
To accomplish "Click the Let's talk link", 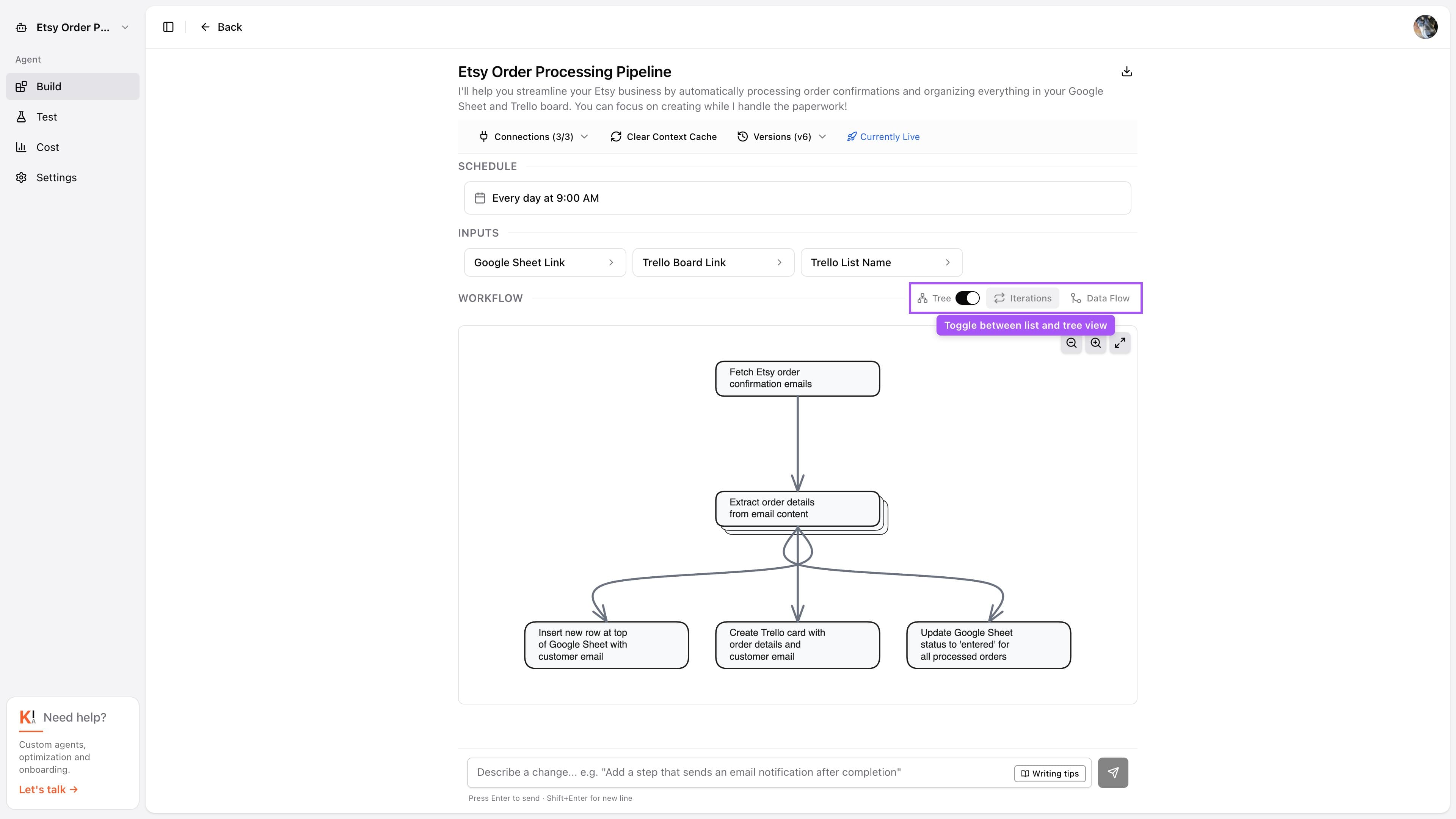I will coord(48,789).
